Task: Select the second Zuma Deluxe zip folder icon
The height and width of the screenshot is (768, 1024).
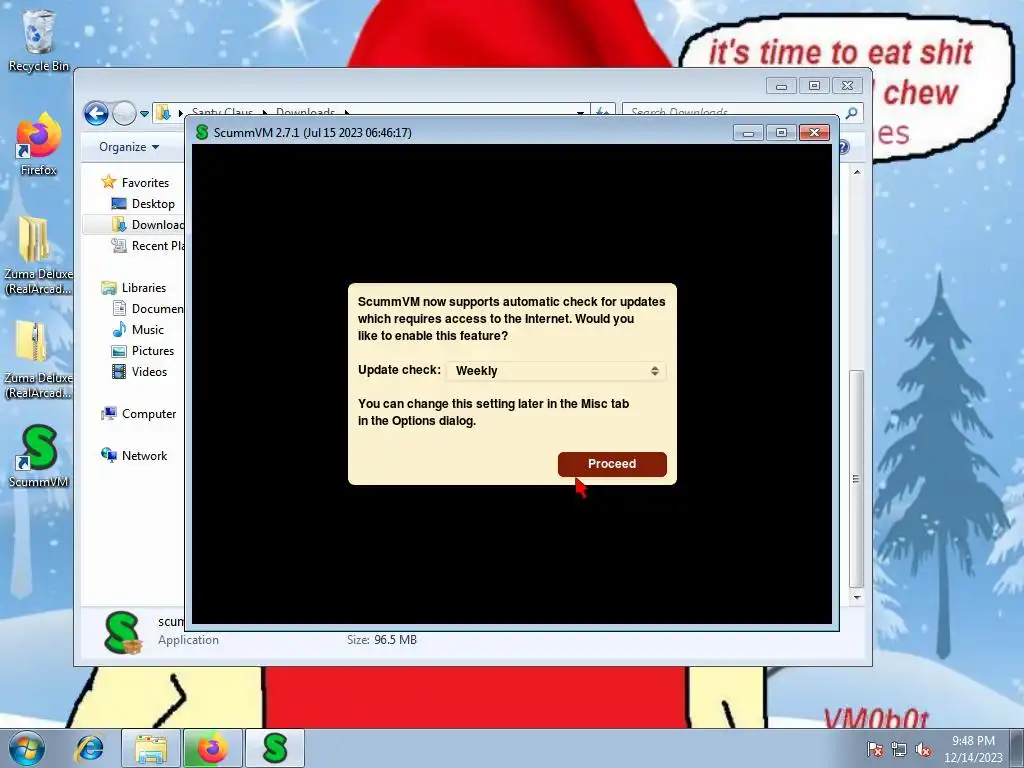Action: 39,360
